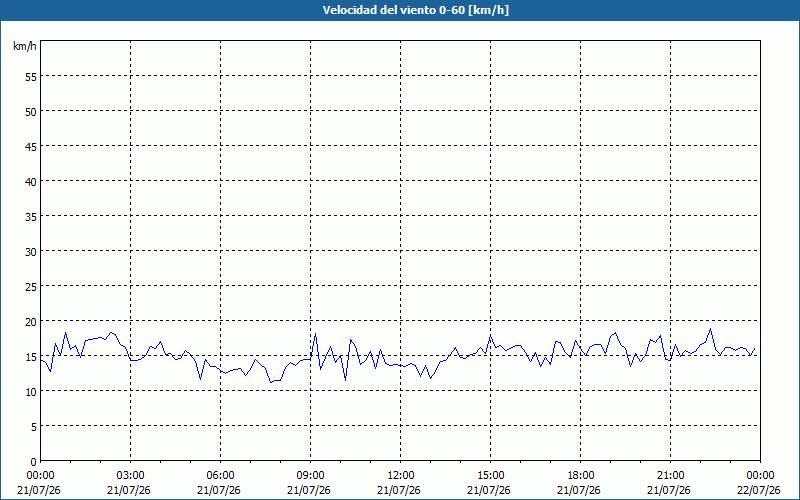The width and height of the screenshot is (800, 500).
Task: Click the '25' value on the y-axis
Action: [31, 287]
